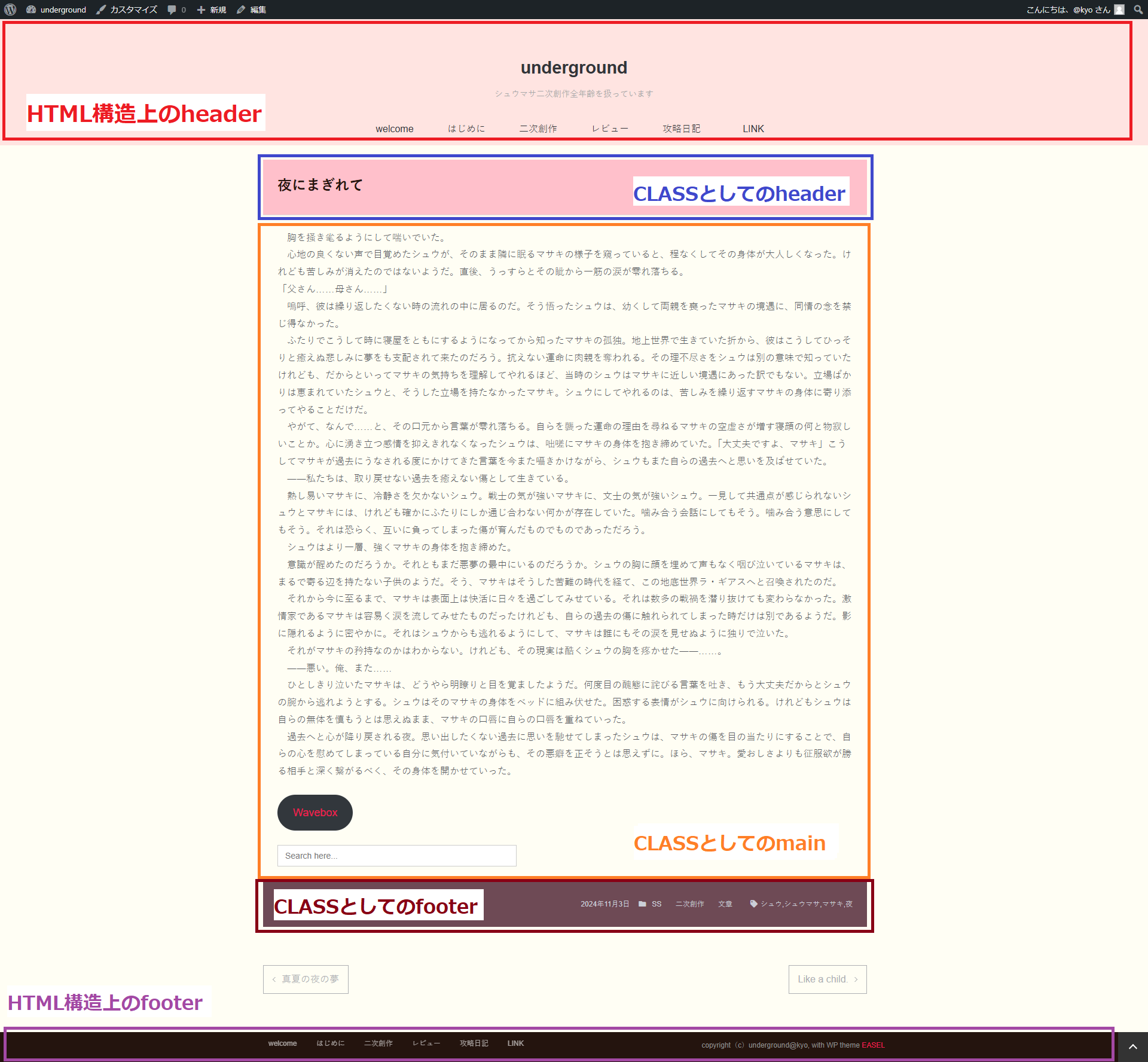This screenshot has height=1062, width=1148.
Task: Select the welcome item in header navigation
Action: coord(394,129)
